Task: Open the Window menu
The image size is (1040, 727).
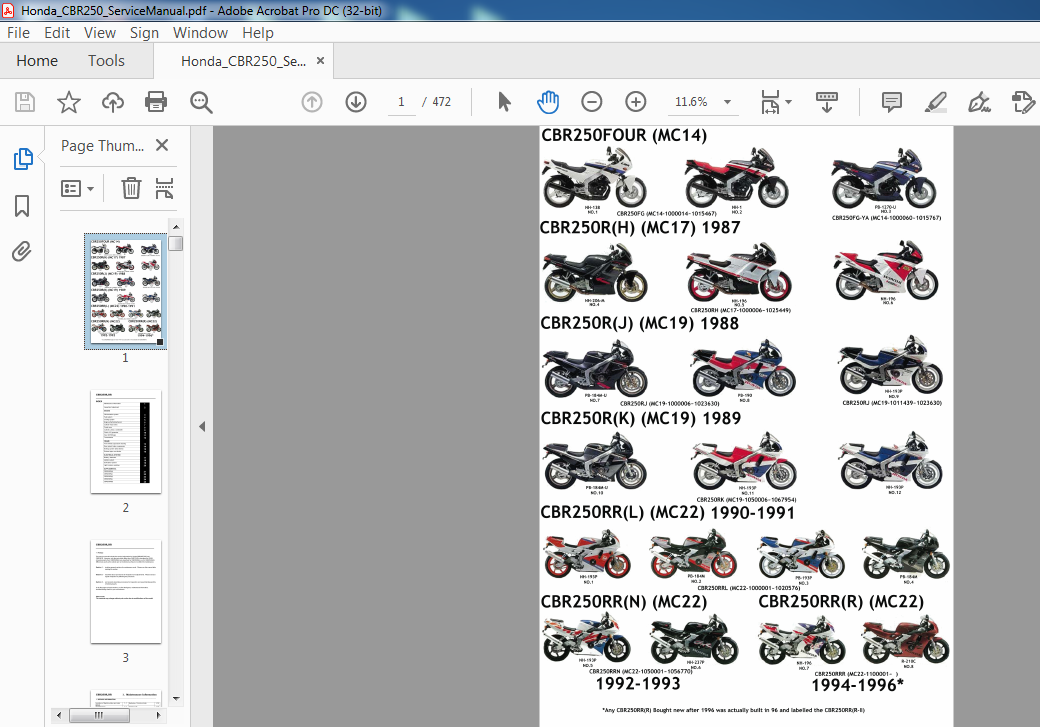Action: (x=200, y=33)
